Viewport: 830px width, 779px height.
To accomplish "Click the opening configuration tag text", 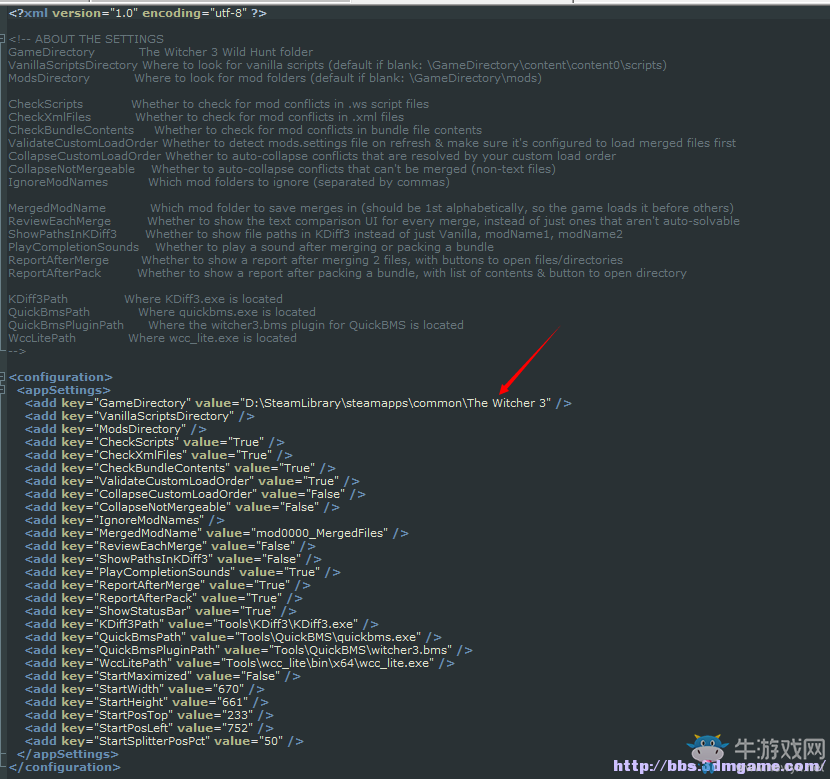I will (x=61, y=377).
